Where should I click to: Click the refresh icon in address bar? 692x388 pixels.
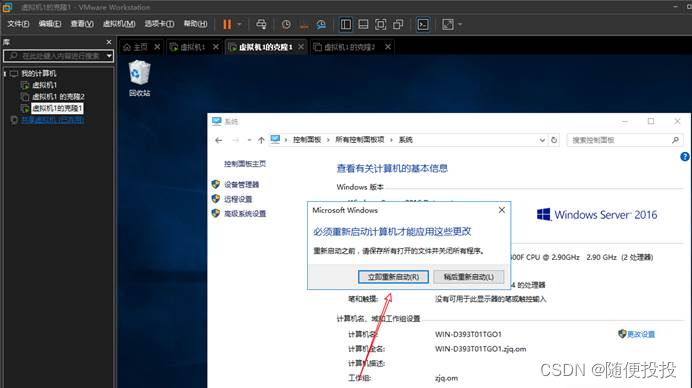(554, 140)
